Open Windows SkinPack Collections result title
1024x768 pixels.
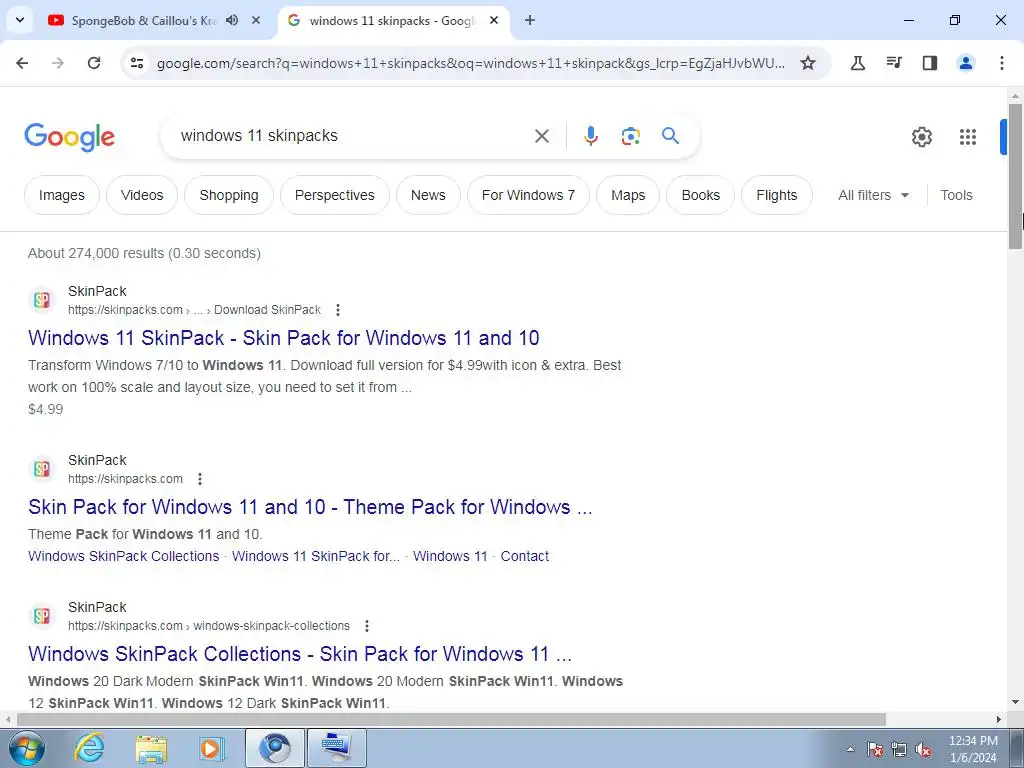[300, 654]
